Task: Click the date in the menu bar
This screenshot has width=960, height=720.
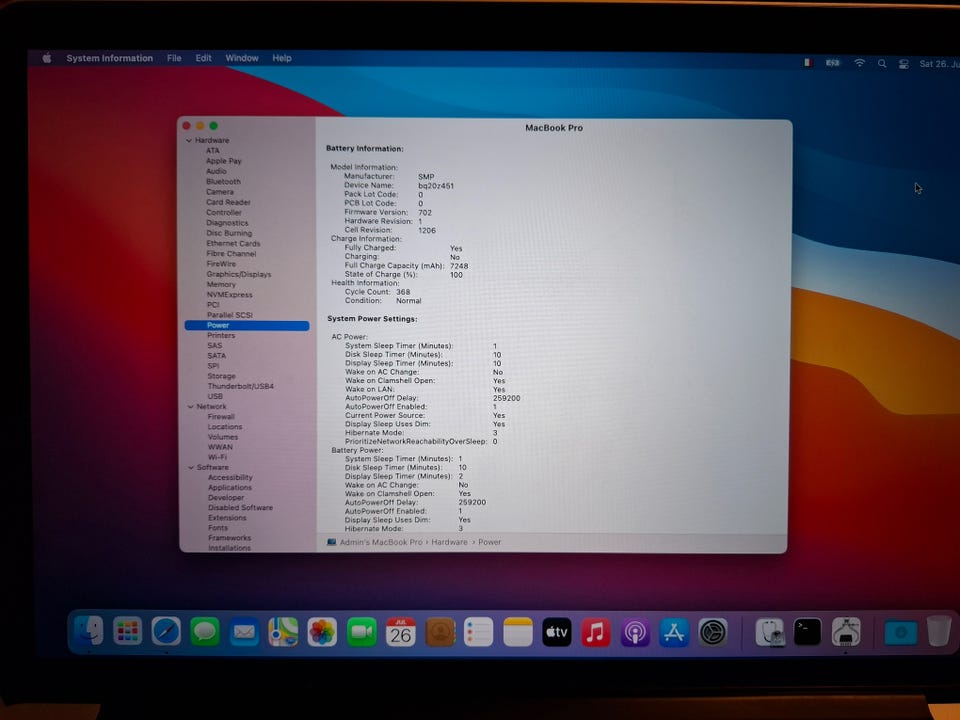Action: 939,64
